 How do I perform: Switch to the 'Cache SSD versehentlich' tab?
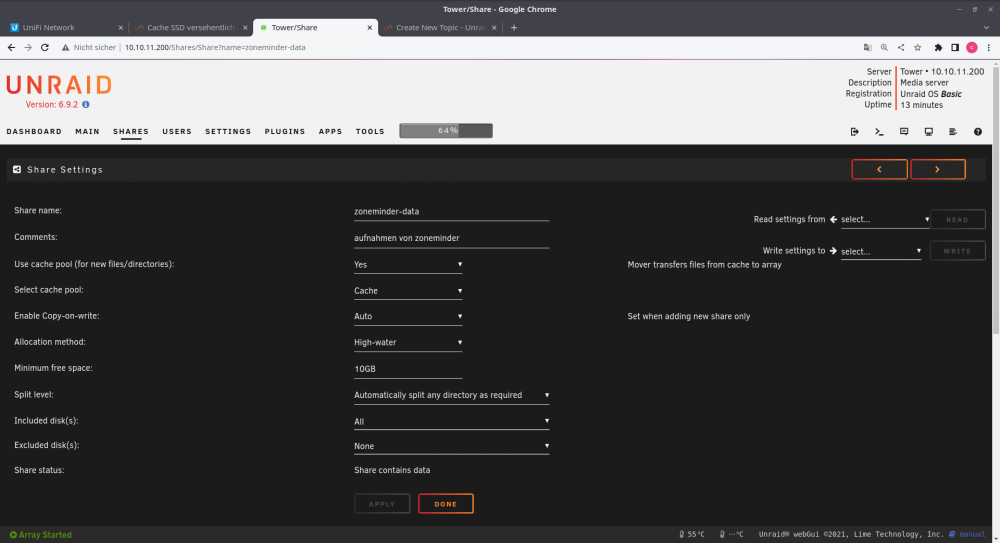[x=190, y=27]
